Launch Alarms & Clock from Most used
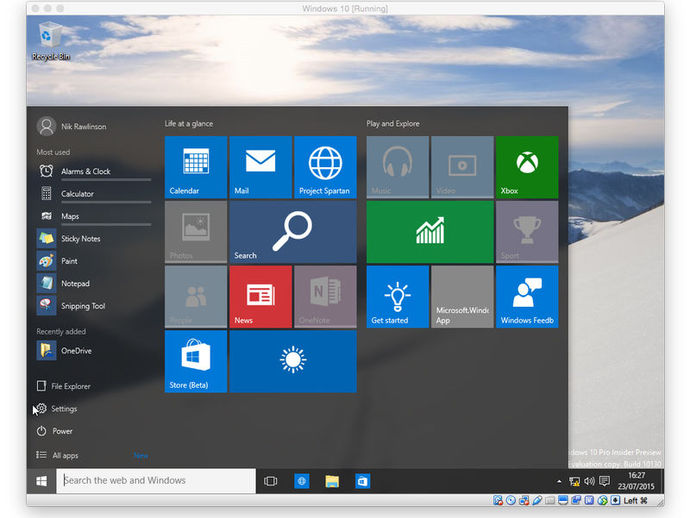This screenshot has width=690, height=518. 94,171
